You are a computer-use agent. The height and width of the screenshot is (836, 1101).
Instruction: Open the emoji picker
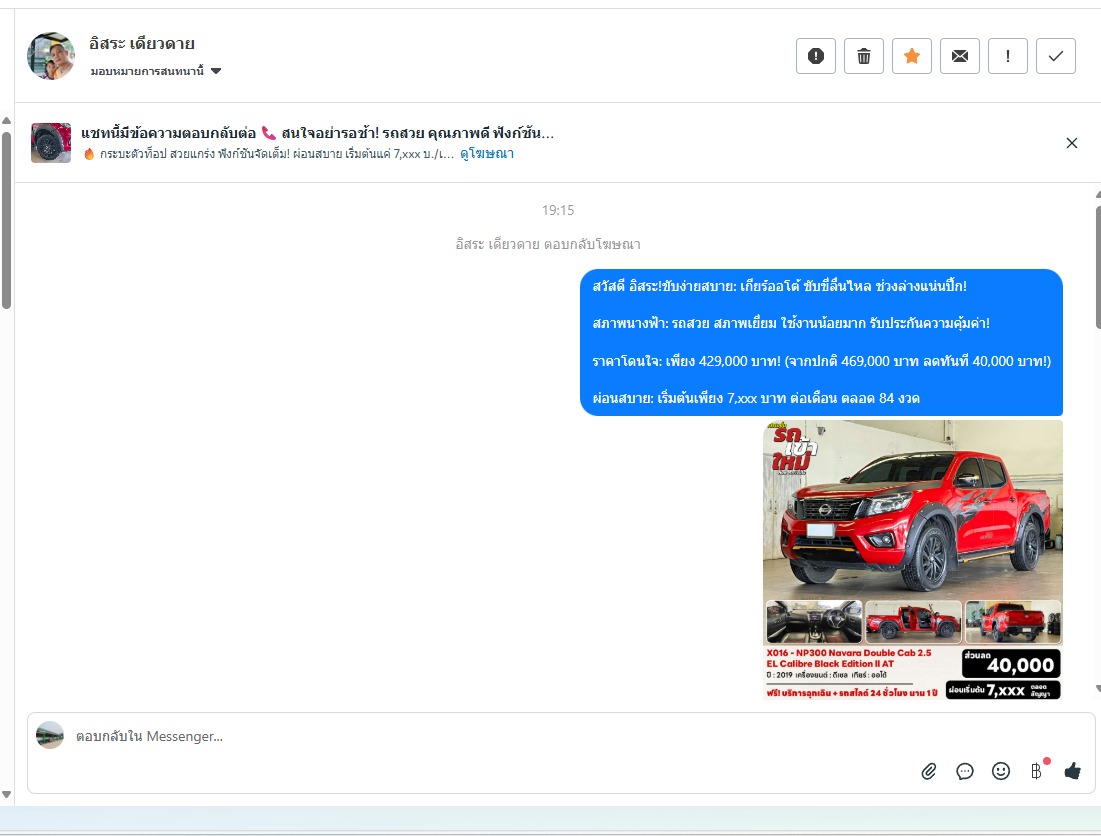pos(1001,771)
